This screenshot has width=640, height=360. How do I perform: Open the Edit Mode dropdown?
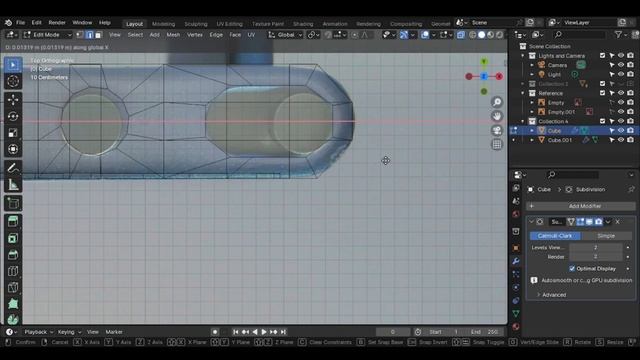pyautogui.click(x=48, y=35)
